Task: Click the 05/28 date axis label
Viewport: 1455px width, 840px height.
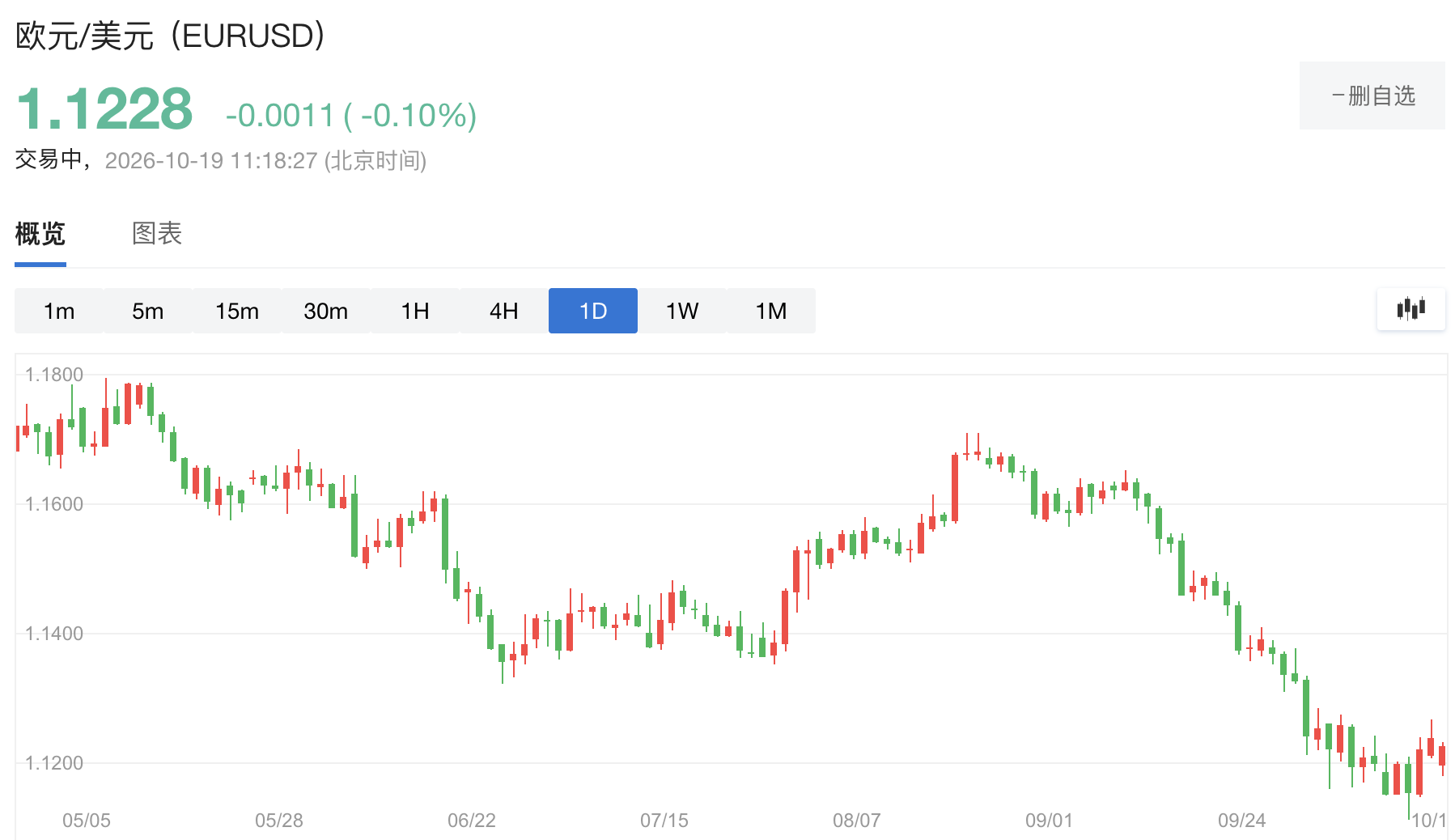Action: 279,821
